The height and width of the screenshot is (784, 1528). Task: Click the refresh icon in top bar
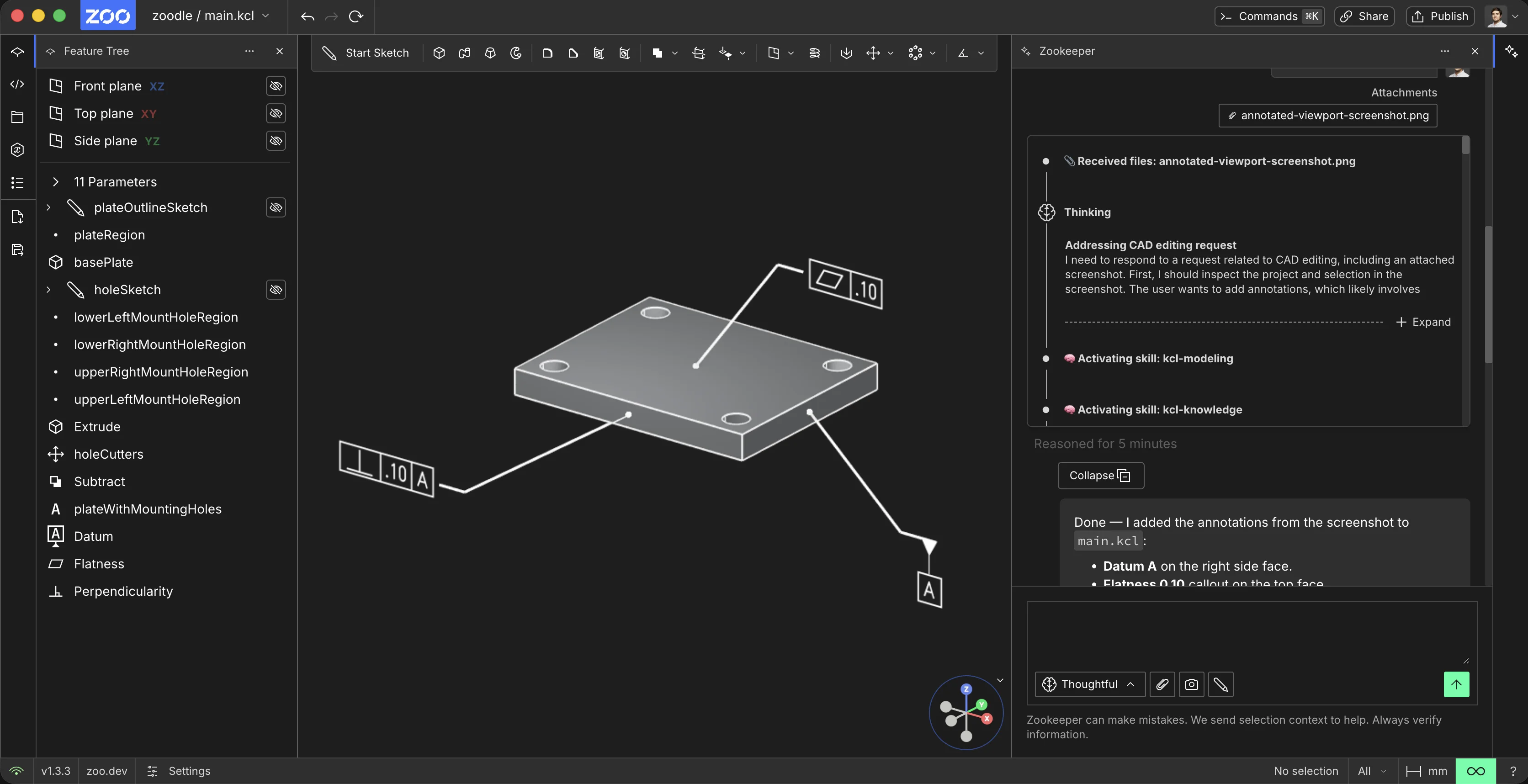point(356,16)
